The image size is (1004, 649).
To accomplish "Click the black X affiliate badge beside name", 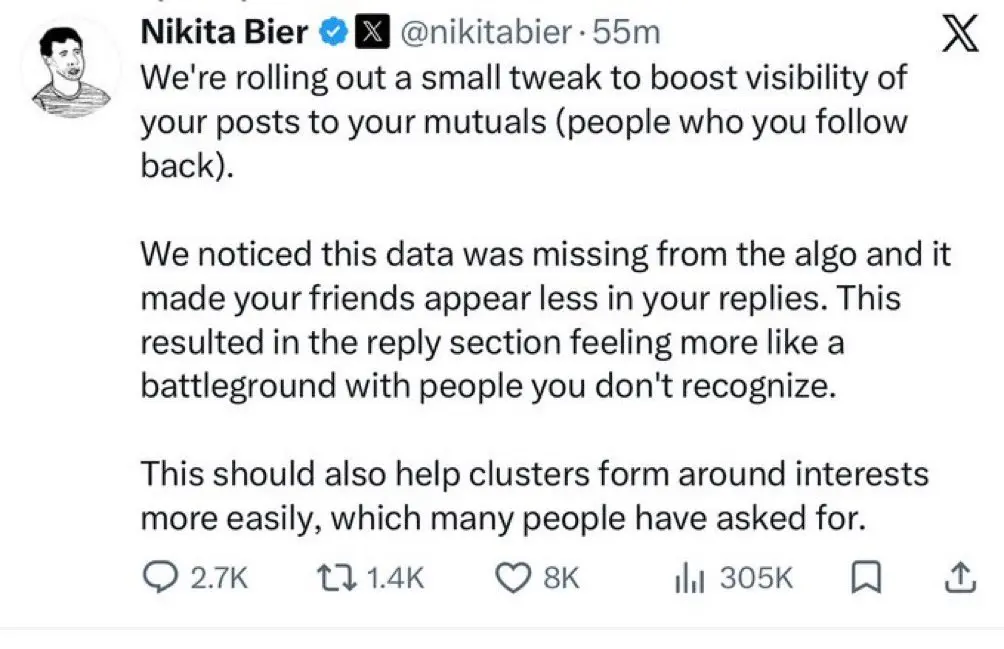I will 372,33.
